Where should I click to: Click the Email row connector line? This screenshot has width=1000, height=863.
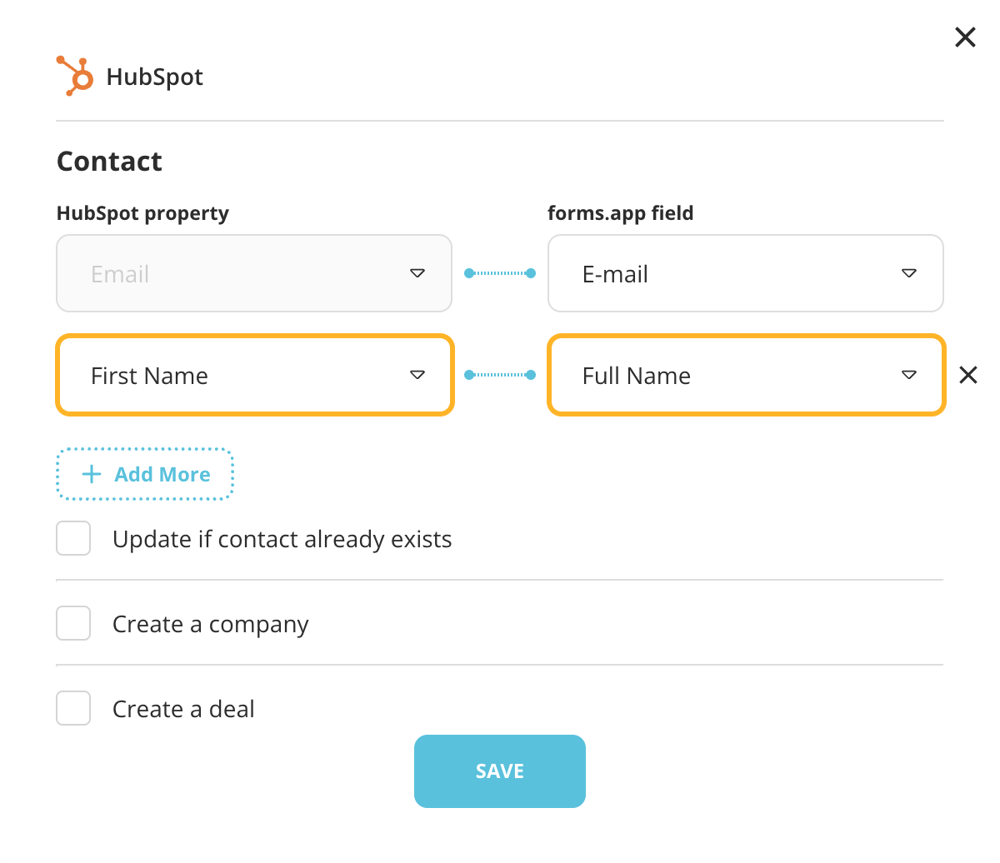[x=500, y=273]
